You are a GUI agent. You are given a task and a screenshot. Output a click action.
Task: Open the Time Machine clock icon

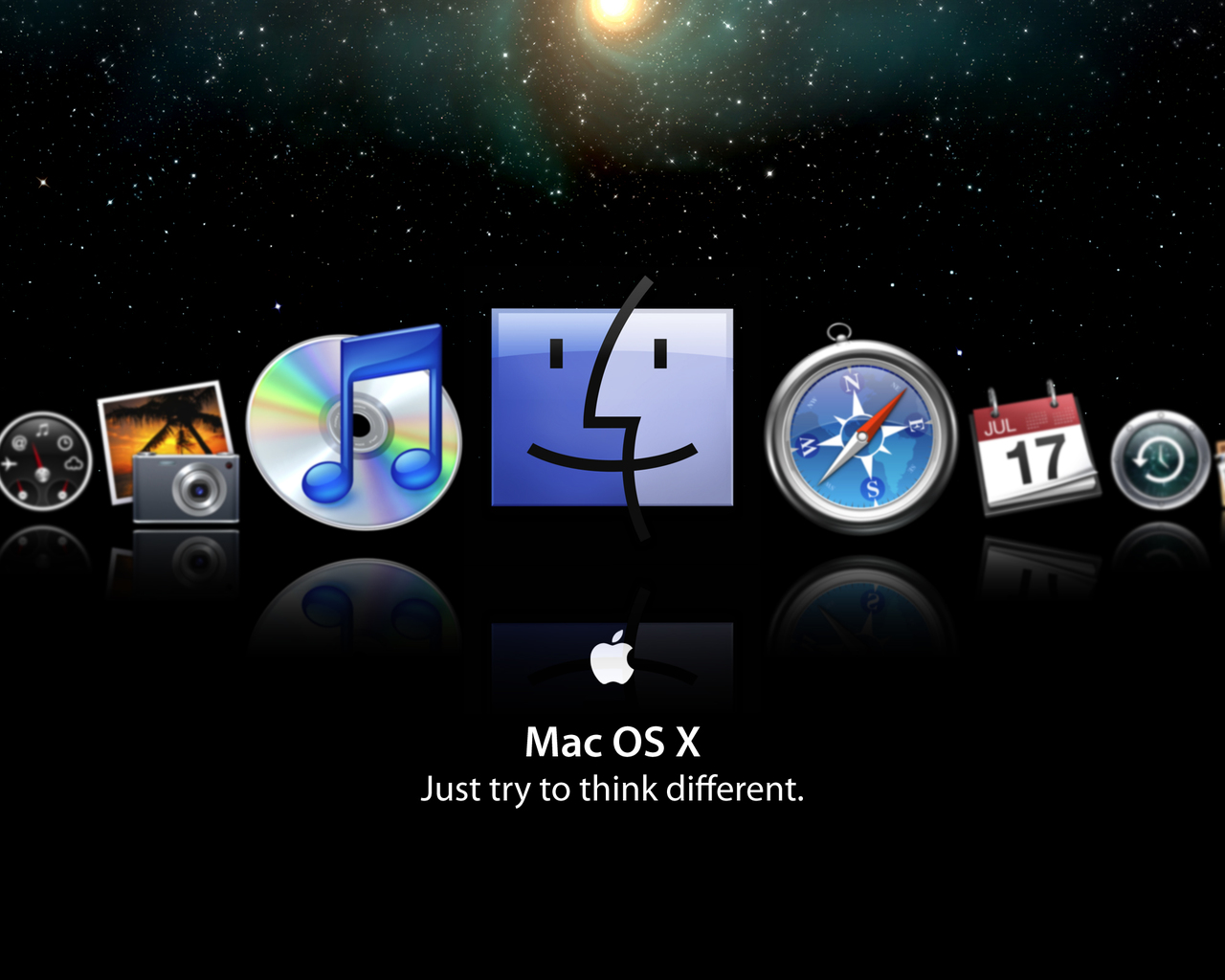[x=1161, y=459]
